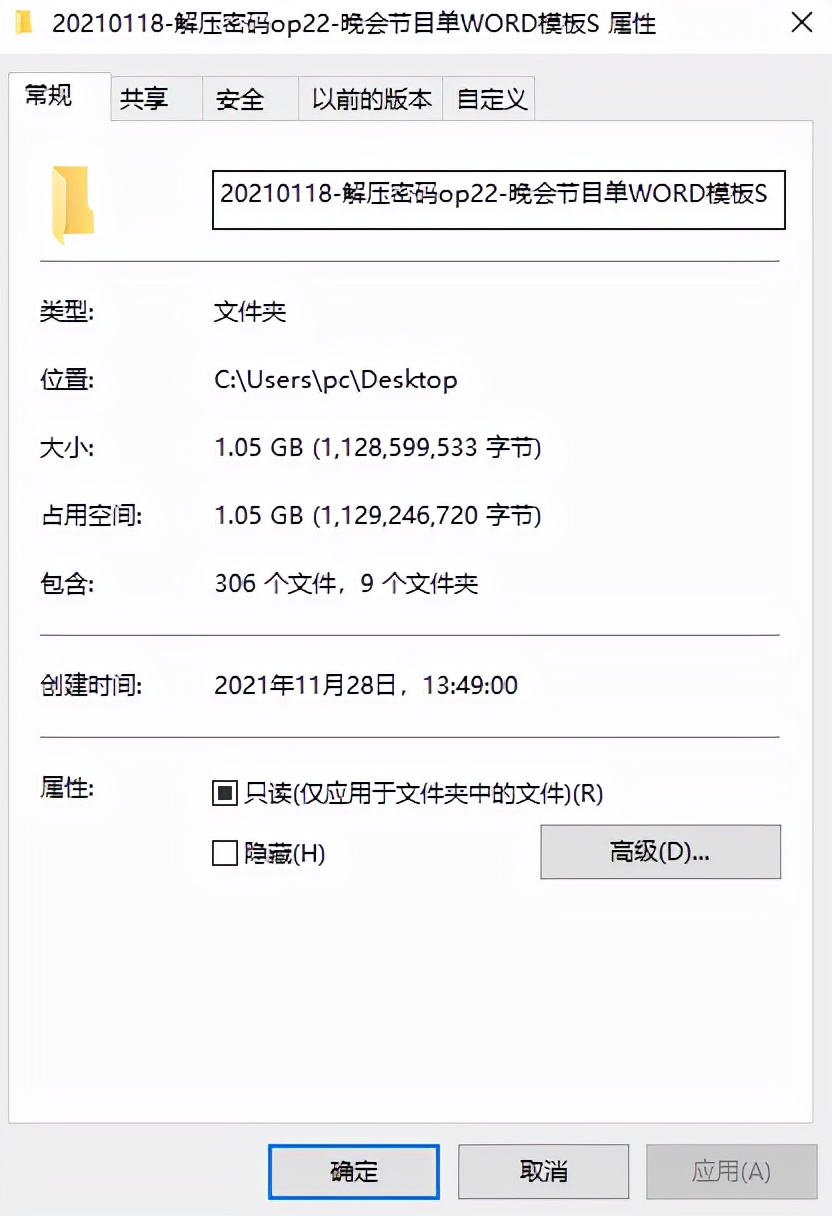Click the 应用(A) apply button
The width and height of the screenshot is (832, 1216).
point(731,1171)
